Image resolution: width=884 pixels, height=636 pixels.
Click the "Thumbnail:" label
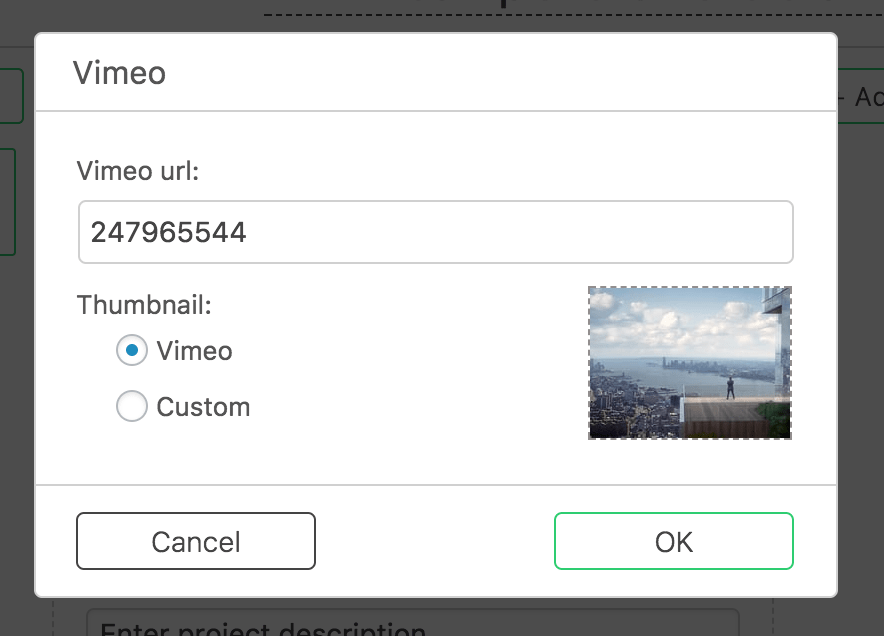144,305
